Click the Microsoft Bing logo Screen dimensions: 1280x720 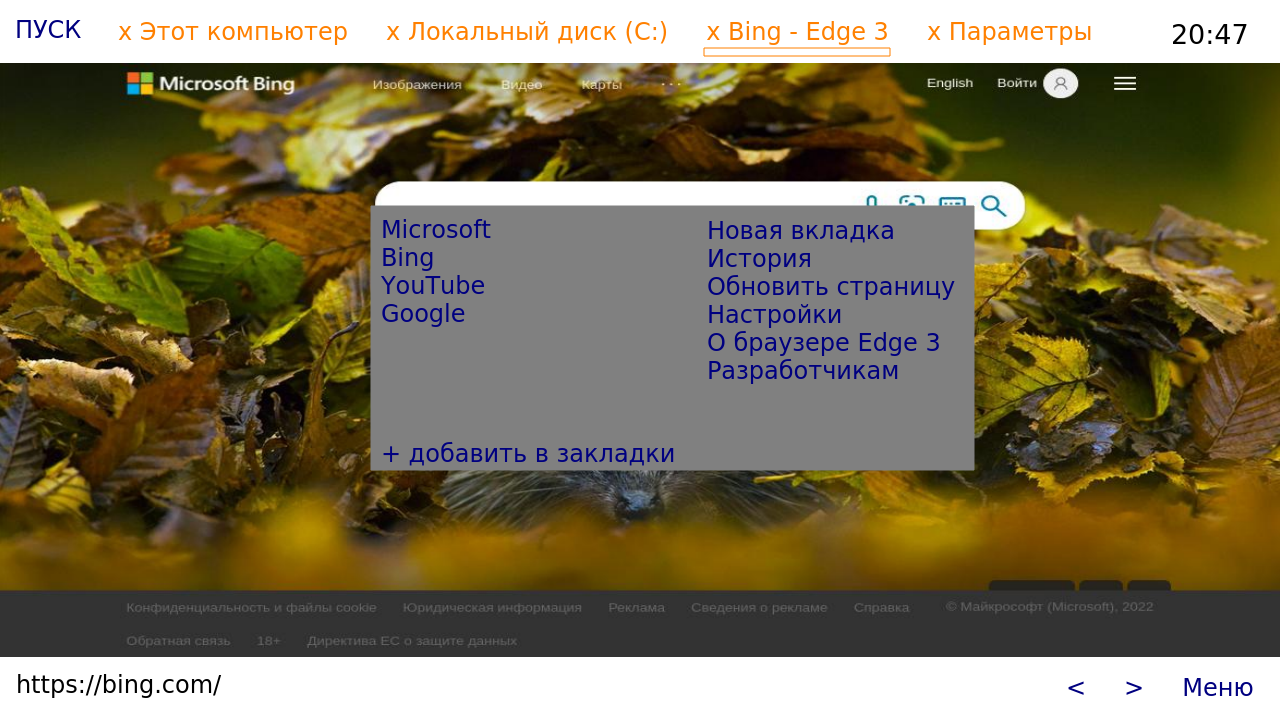(x=210, y=84)
